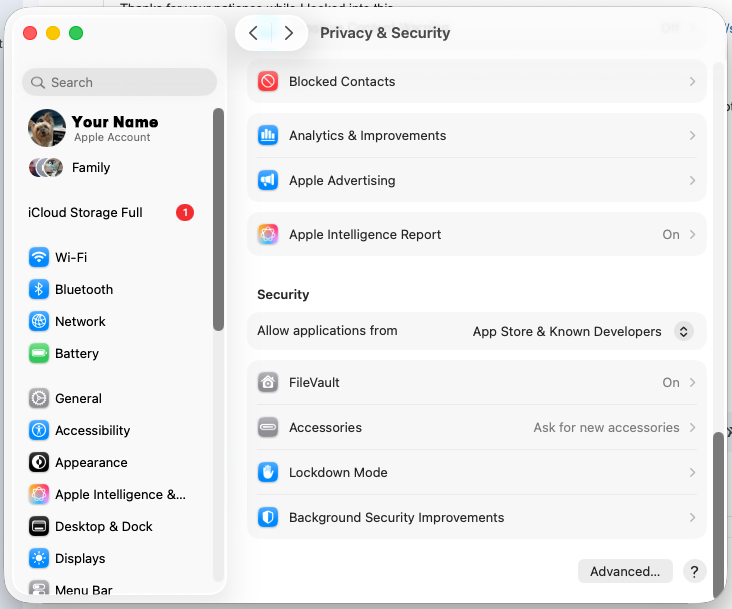Click the Apple Intelligence Report icon
The image size is (732, 609).
pyautogui.click(x=268, y=234)
